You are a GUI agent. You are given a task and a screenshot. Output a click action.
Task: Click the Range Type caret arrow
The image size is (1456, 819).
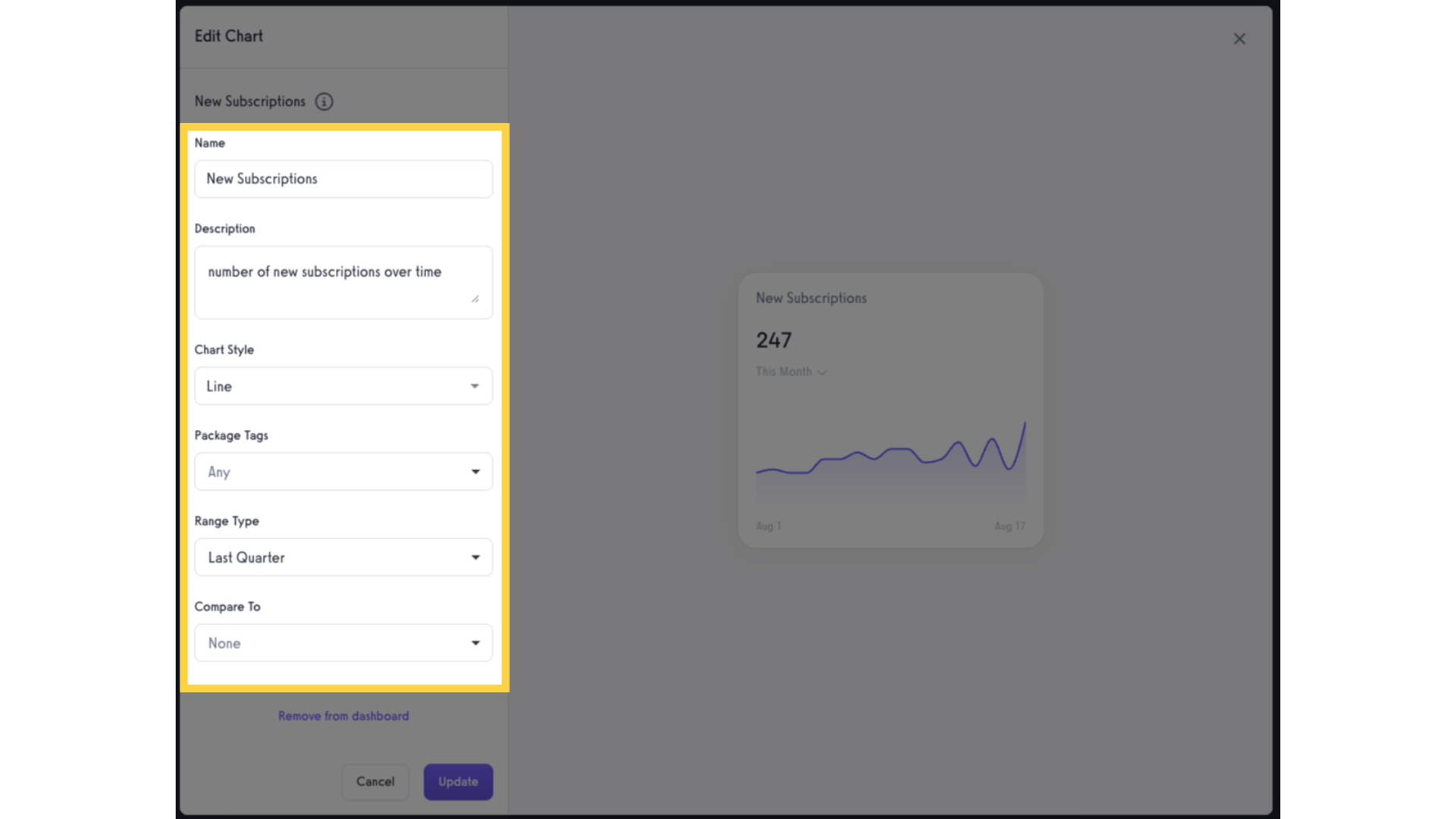click(x=475, y=557)
